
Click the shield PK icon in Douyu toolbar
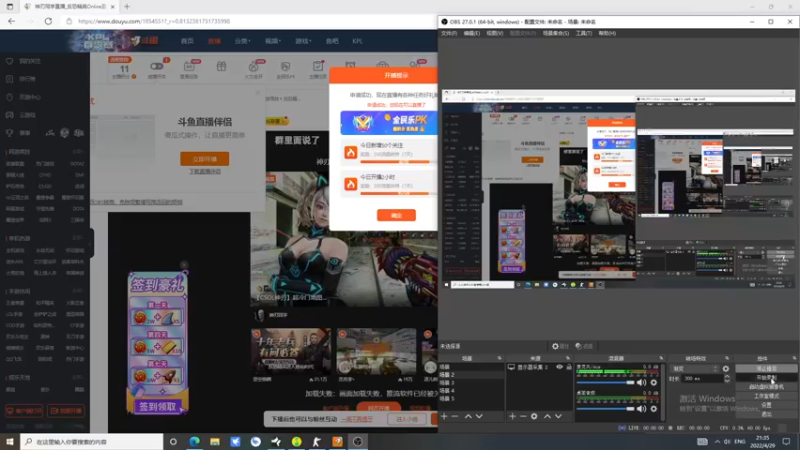point(285,67)
